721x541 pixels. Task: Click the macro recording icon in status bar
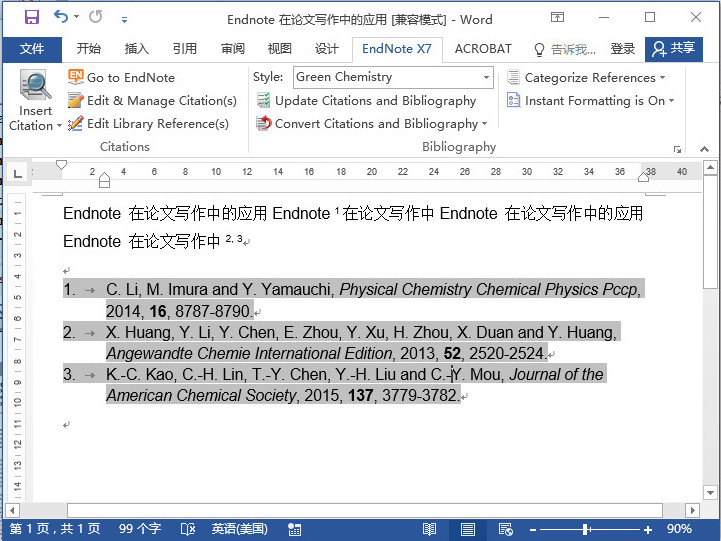(x=294, y=530)
